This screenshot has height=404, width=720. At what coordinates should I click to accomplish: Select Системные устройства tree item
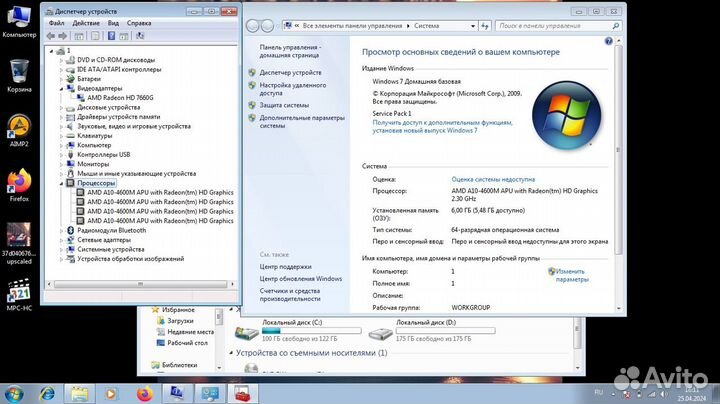[111, 249]
